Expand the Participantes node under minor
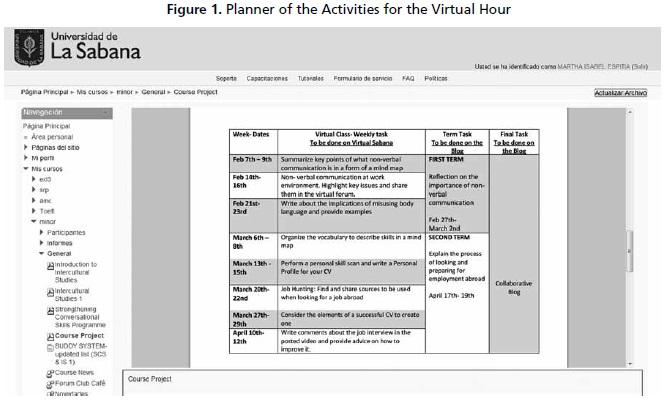Viewport: 668px width, 406px height. tap(42, 231)
